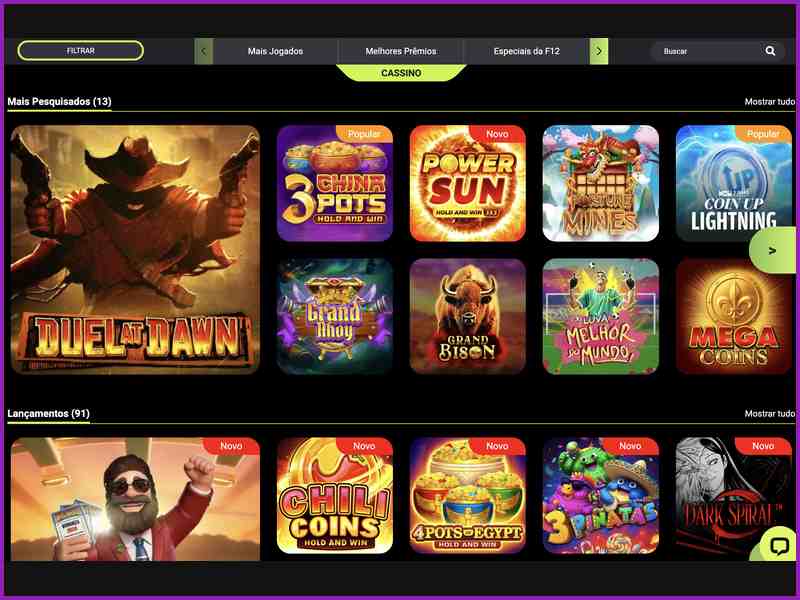Click Mostrar tudo for Mais Pesquisados

coord(769,102)
